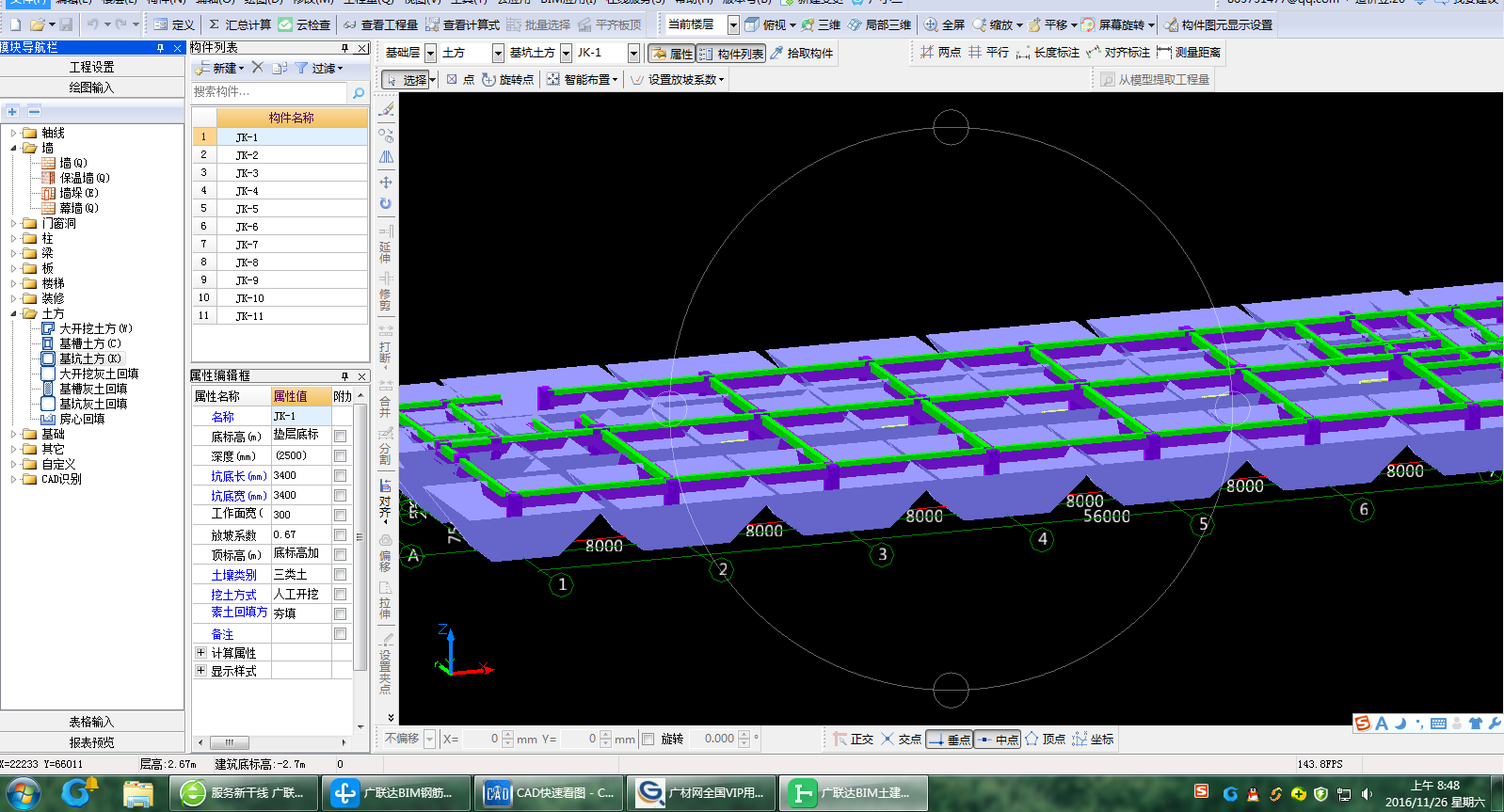This screenshot has width=1504, height=812.
Task: Expand 计算属性 section
Action: 200,652
